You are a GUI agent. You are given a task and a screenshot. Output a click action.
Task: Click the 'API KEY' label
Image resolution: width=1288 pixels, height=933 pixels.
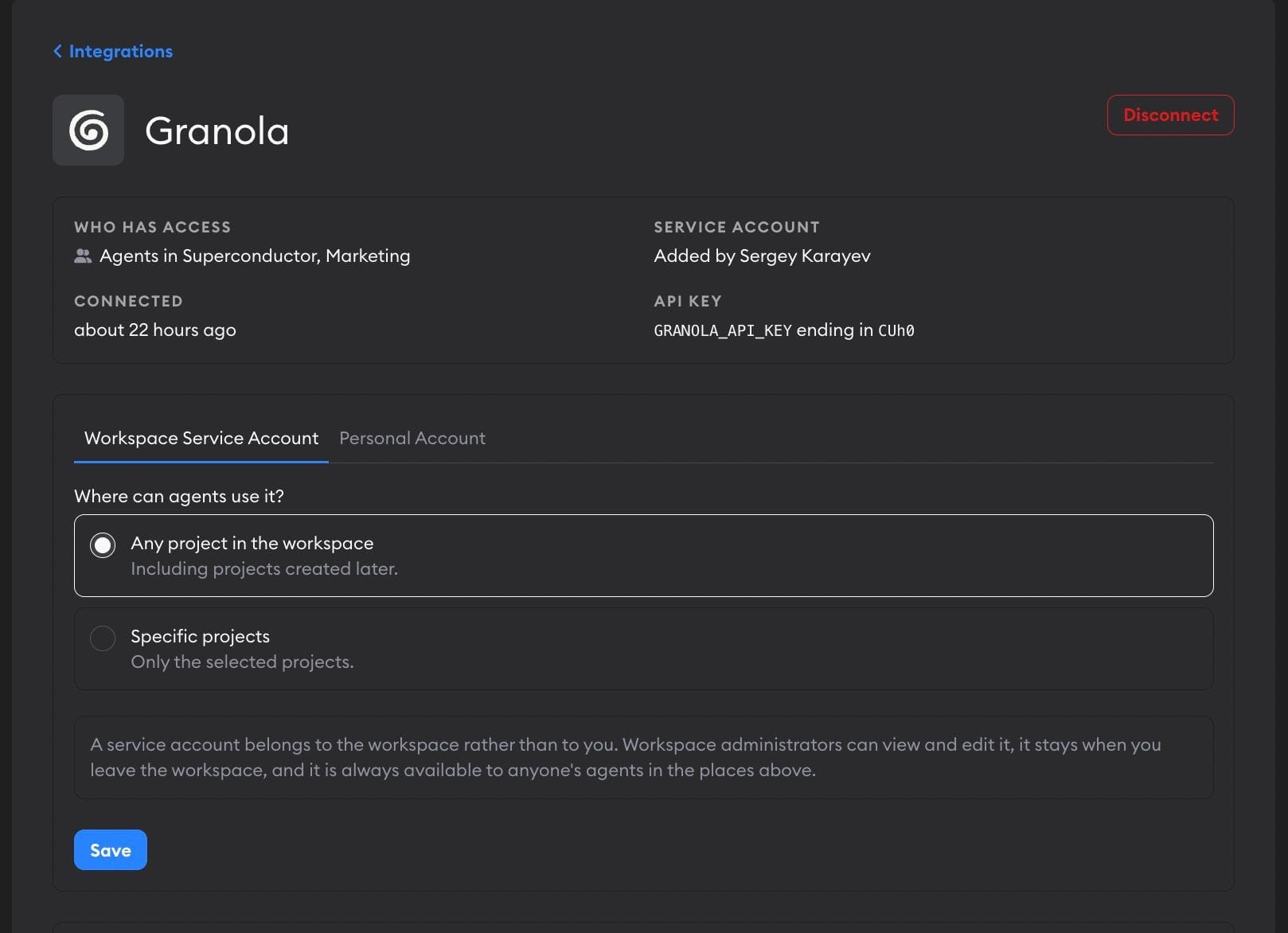tap(688, 301)
